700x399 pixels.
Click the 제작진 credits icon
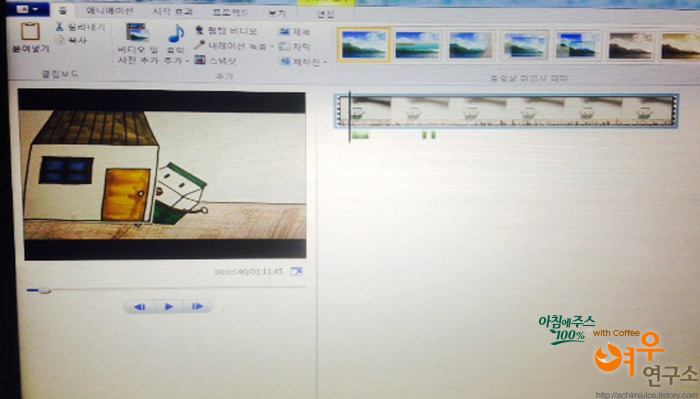(285, 62)
